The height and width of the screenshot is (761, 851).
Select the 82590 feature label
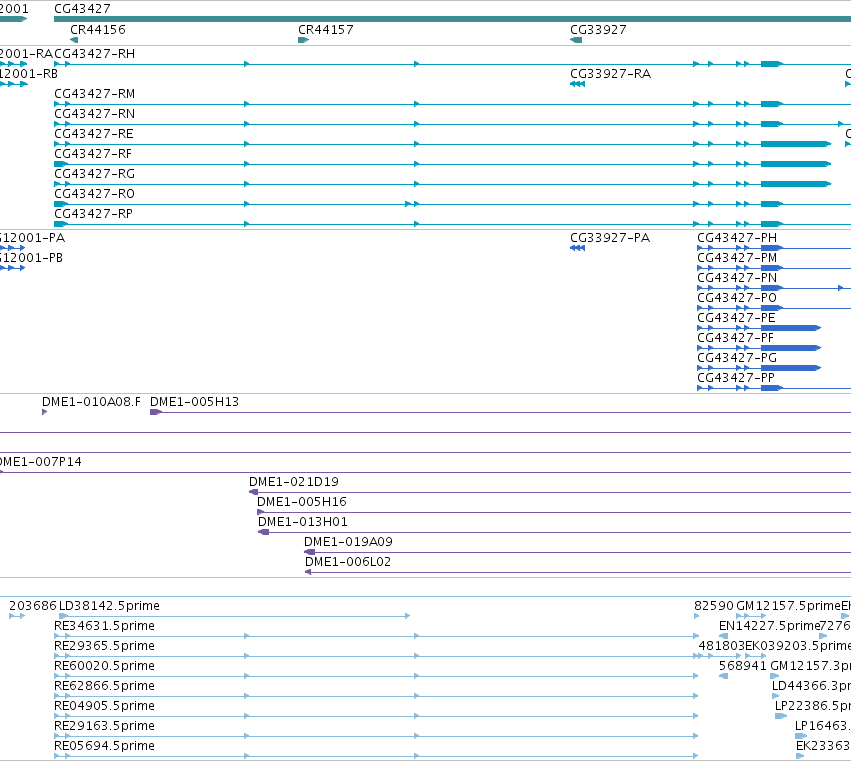[x=714, y=606]
